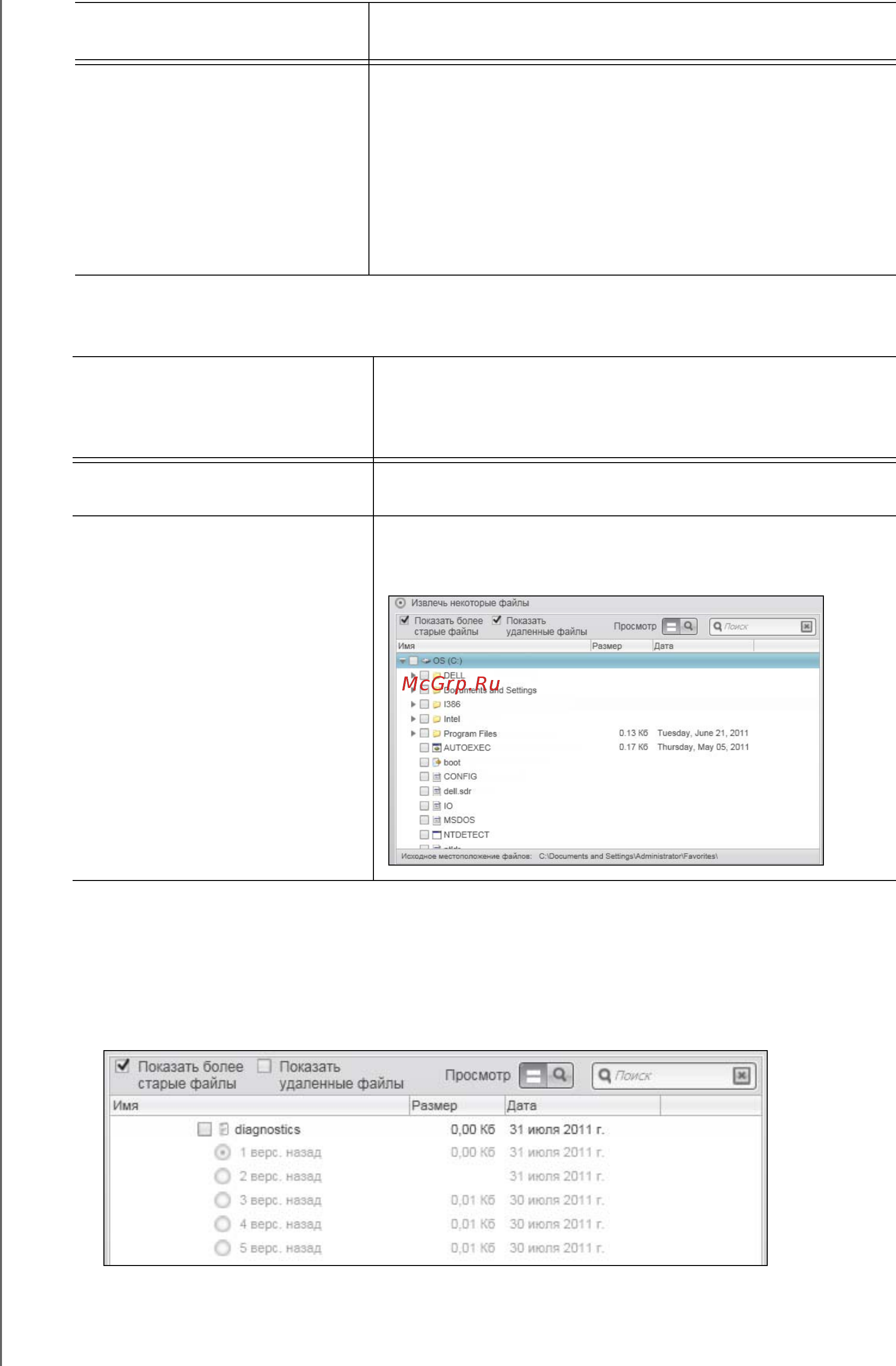Uncheck 'Показать удаленные файлы' above OS (C:) tree
This screenshot has width=896, height=1366.
point(497,620)
